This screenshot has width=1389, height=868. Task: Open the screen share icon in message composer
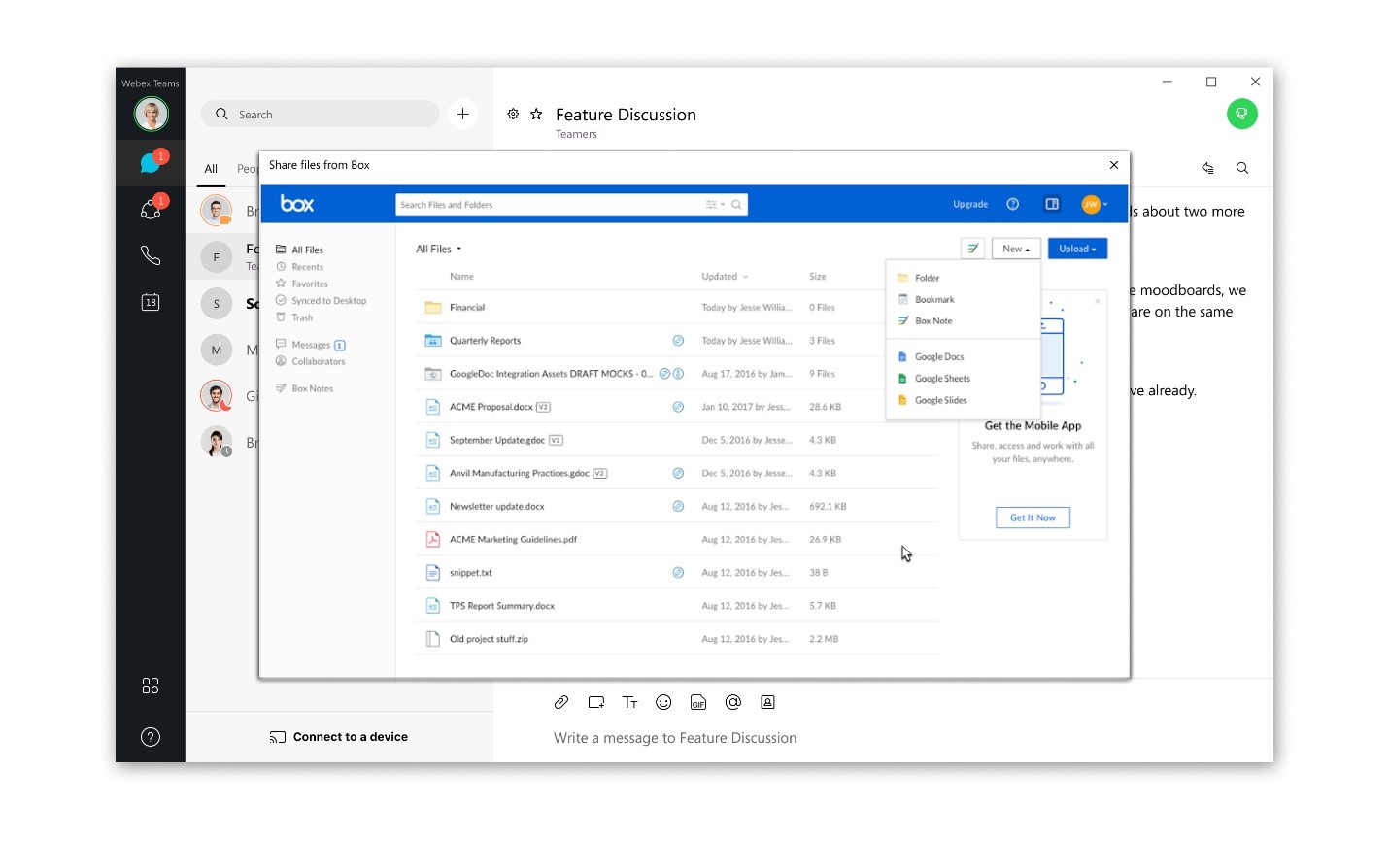(595, 702)
